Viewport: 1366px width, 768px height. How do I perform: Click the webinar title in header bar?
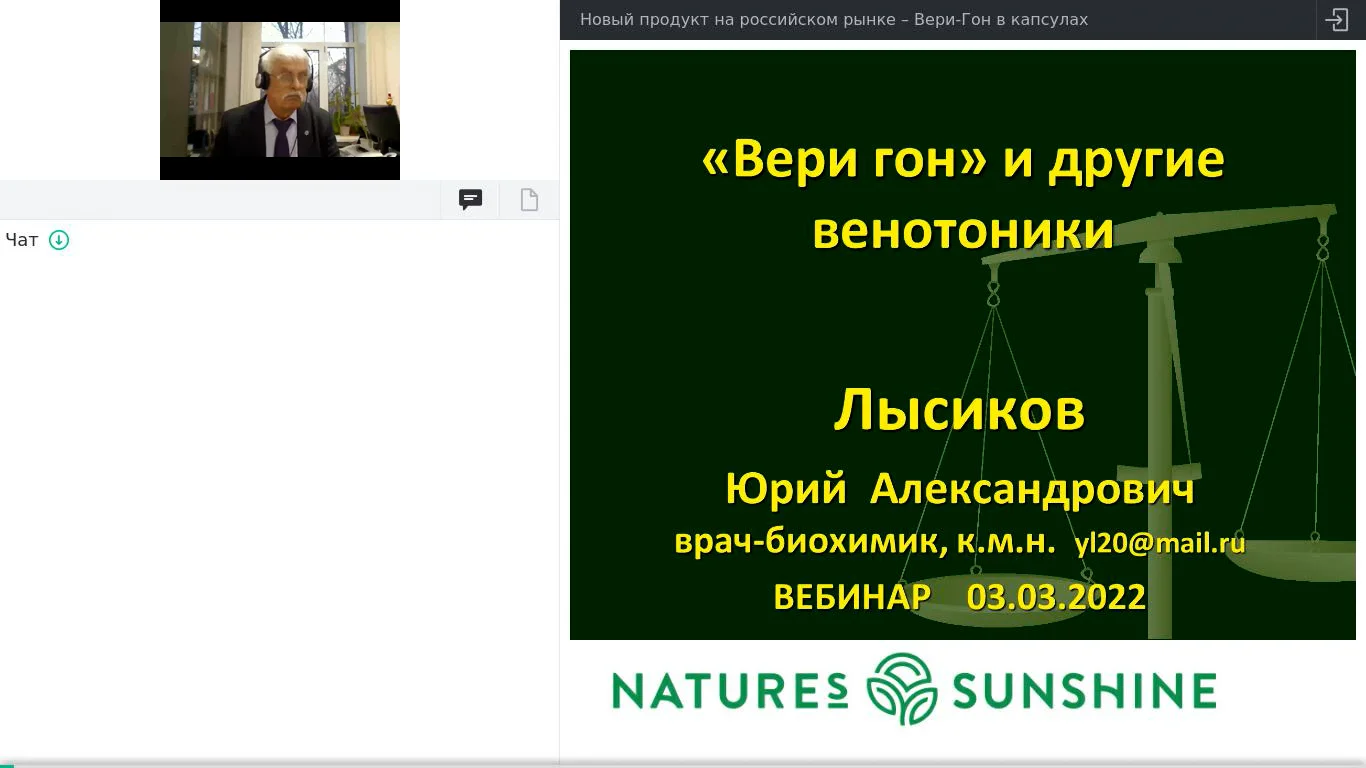(x=834, y=19)
